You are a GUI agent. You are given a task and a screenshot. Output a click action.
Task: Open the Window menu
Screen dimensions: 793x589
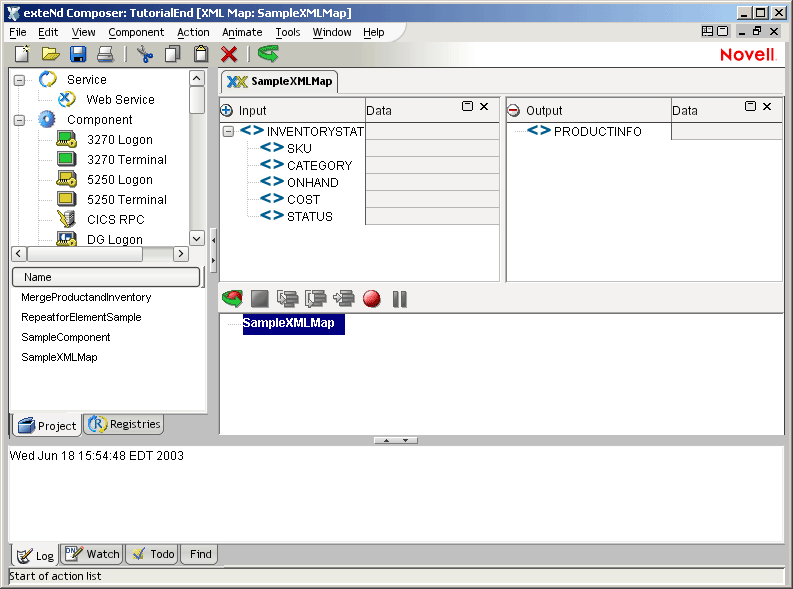(332, 32)
